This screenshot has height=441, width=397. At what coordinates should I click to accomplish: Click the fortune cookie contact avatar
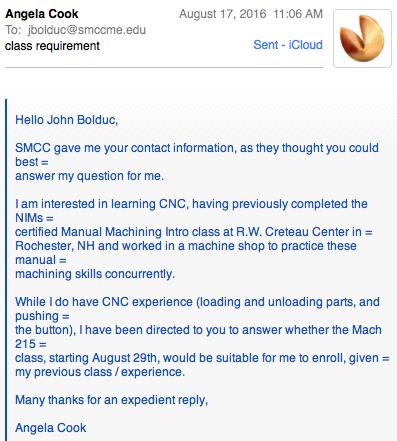click(362, 38)
